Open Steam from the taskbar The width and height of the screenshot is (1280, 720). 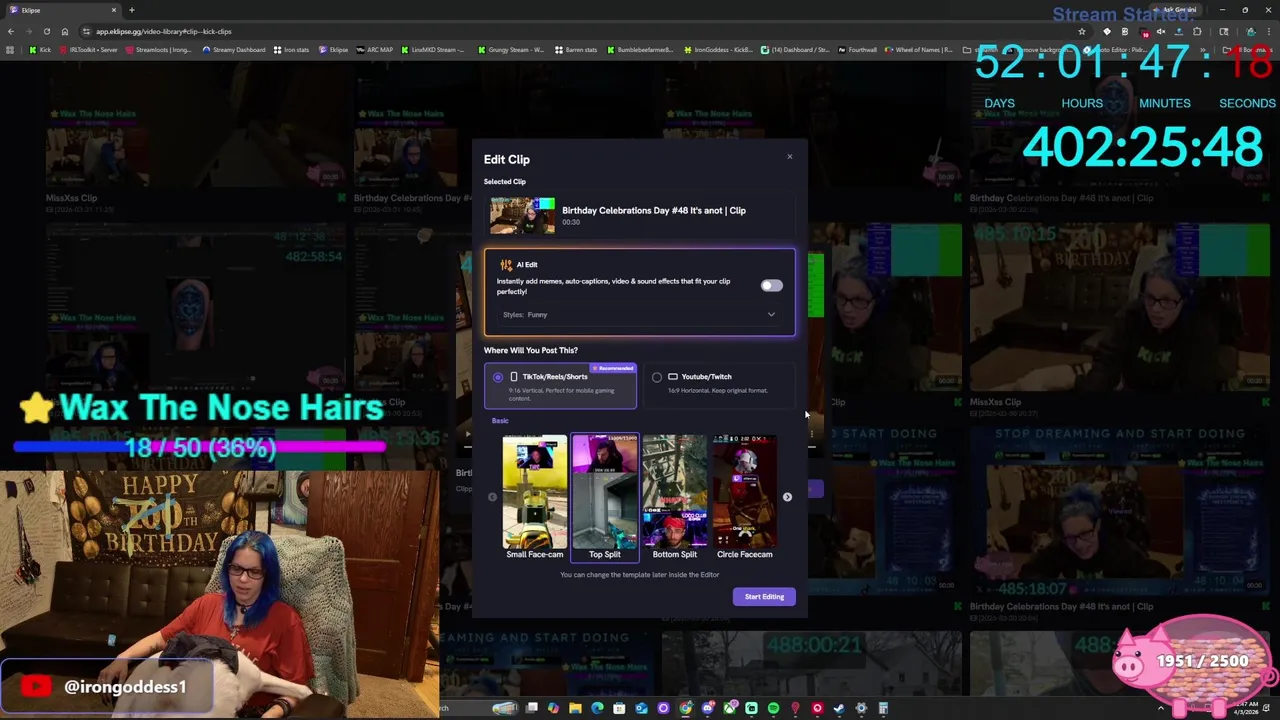coord(838,708)
